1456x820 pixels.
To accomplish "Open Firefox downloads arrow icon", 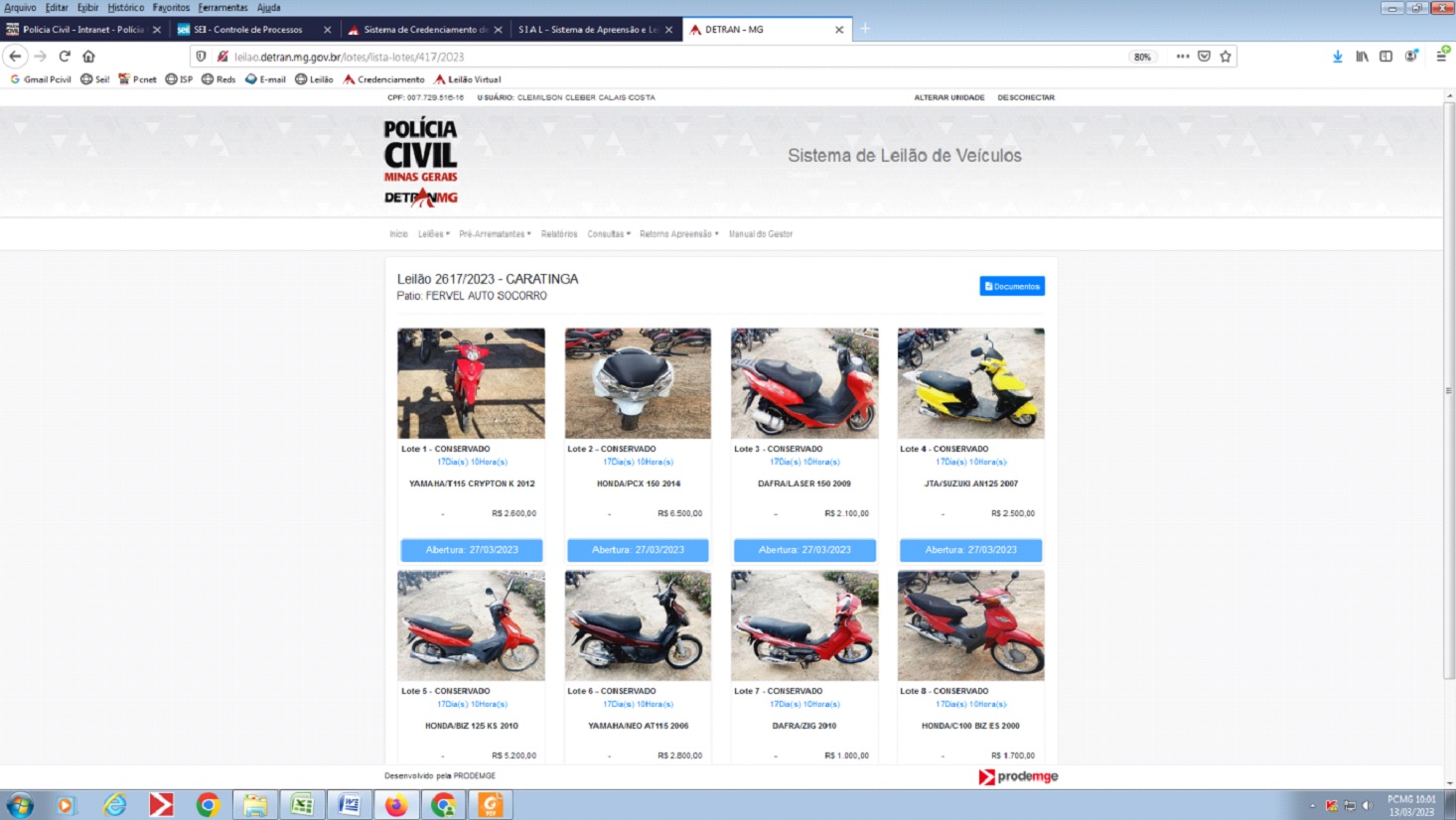I will [x=1338, y=57].
